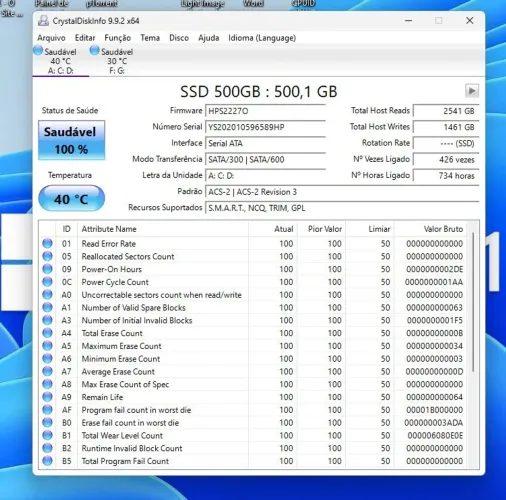Click status orb of Maximum Erase Count row
Image resolution: width=506 pixels, height=500 pixels.
click(47, 346)
